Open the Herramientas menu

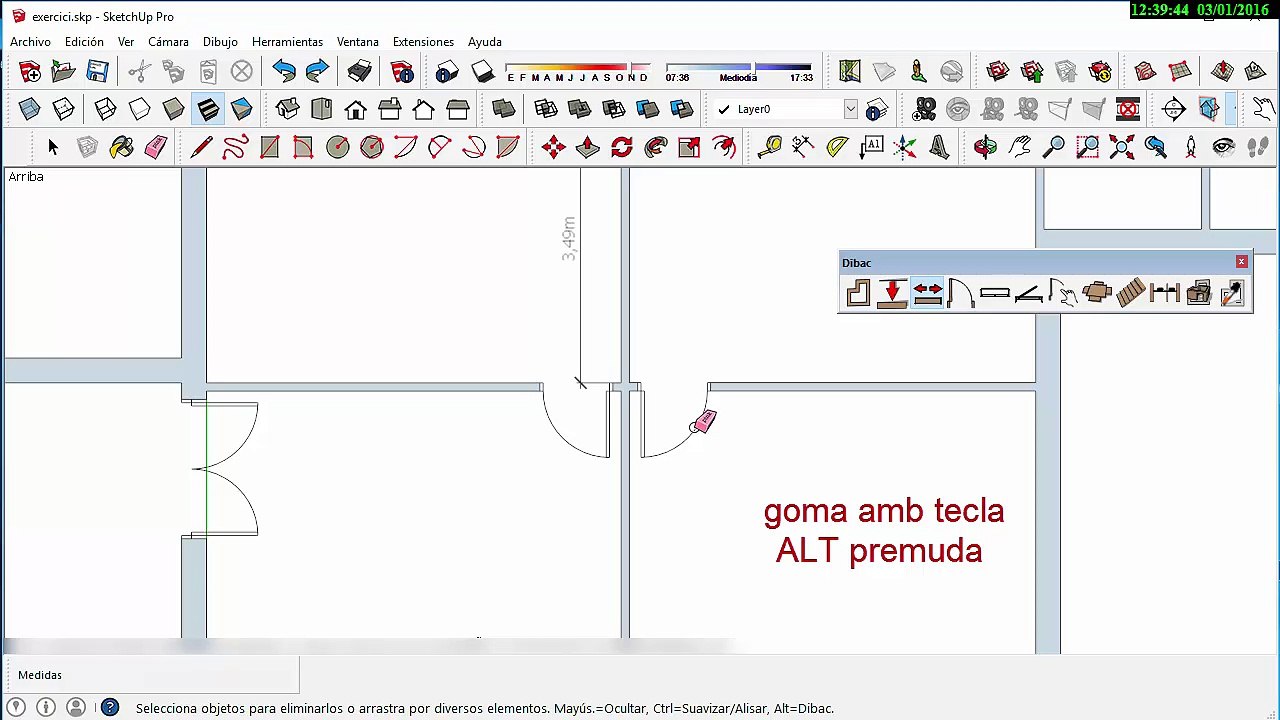tap(287, 42)
